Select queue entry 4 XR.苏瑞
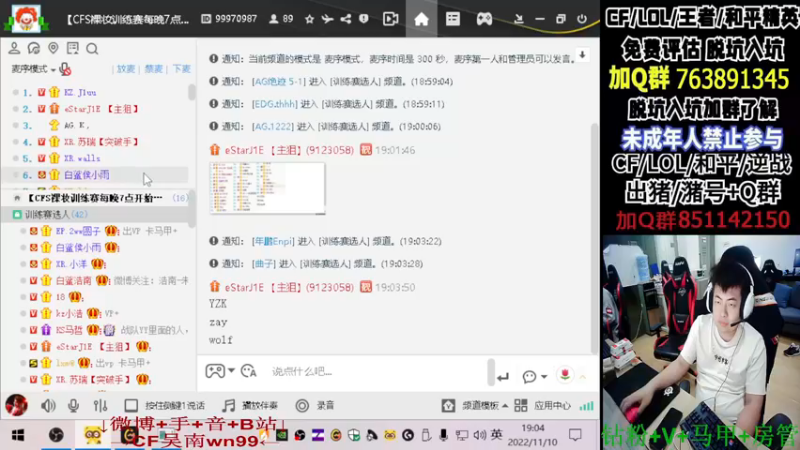The image size is (800, 450). click(94, 141)
